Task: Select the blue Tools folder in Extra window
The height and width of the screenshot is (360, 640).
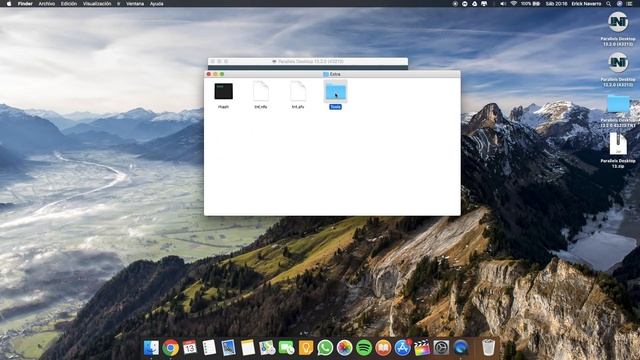Action: coord(336,91)
